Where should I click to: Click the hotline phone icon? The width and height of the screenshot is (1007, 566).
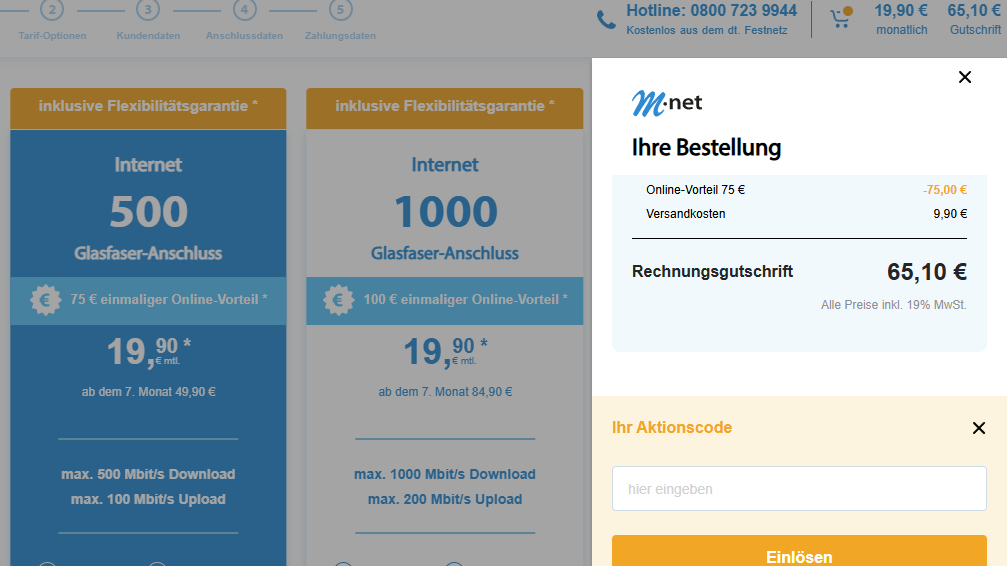(606, 19)
